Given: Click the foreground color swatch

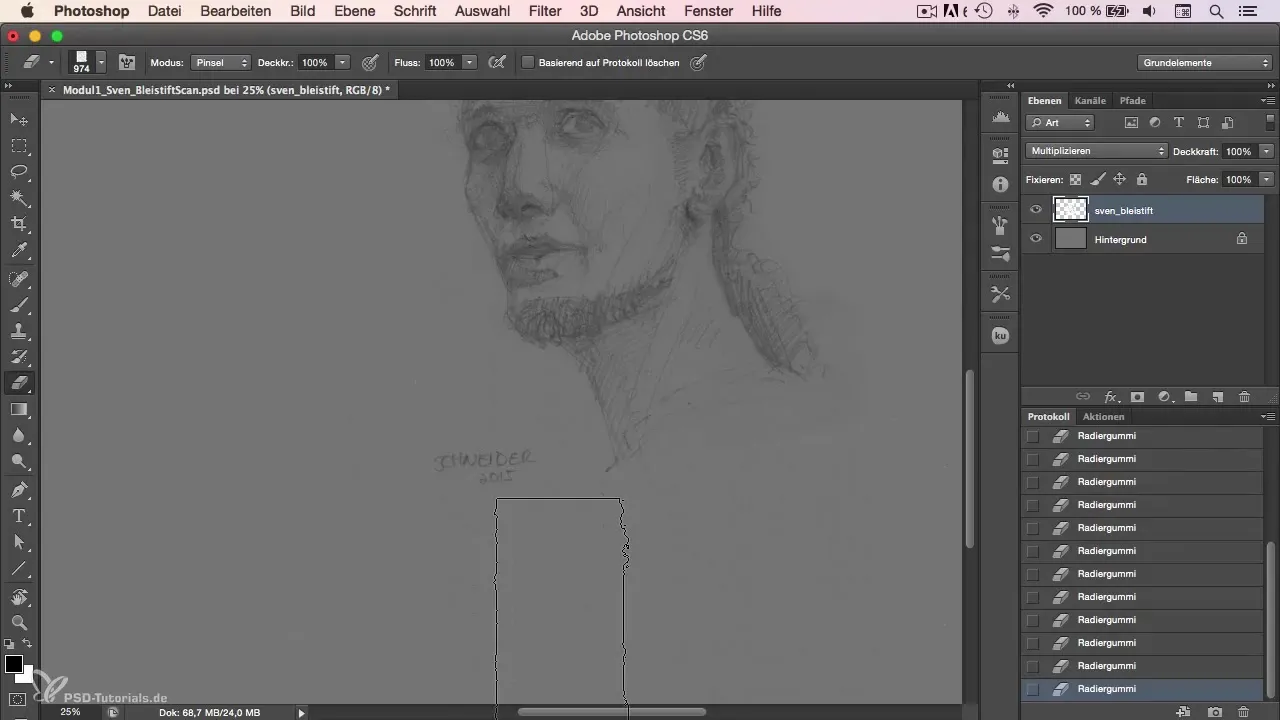Looking at the screenshot, I should coord(13,664).
